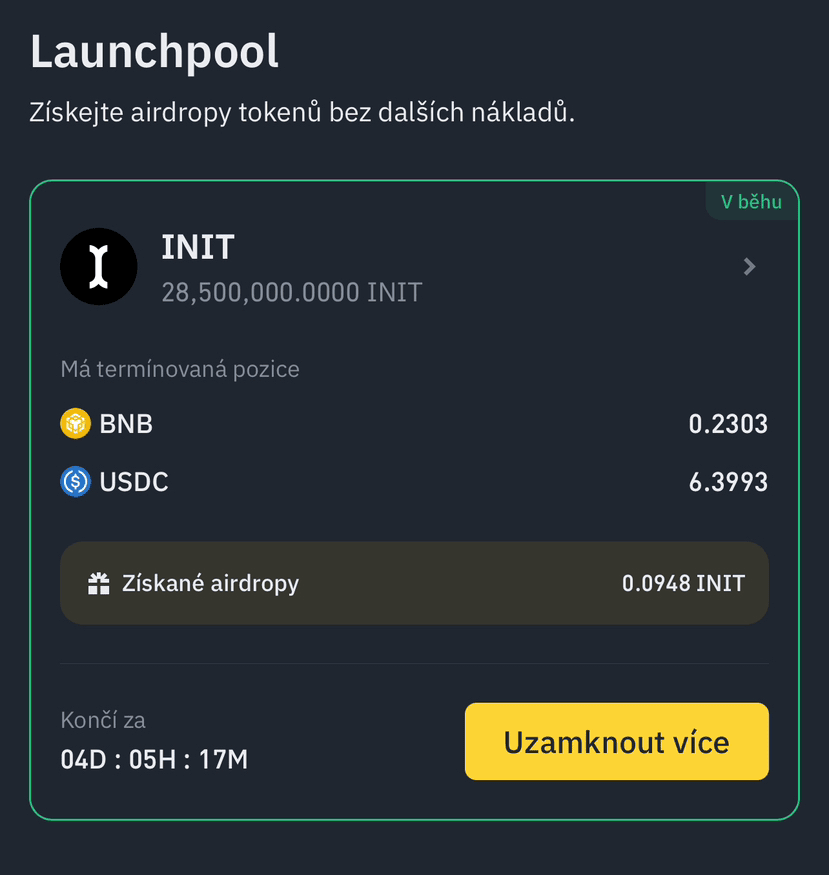Click the "V běhu" status badge
The height and width of the screenshot is (875, 829).
(x=750, y=202)
